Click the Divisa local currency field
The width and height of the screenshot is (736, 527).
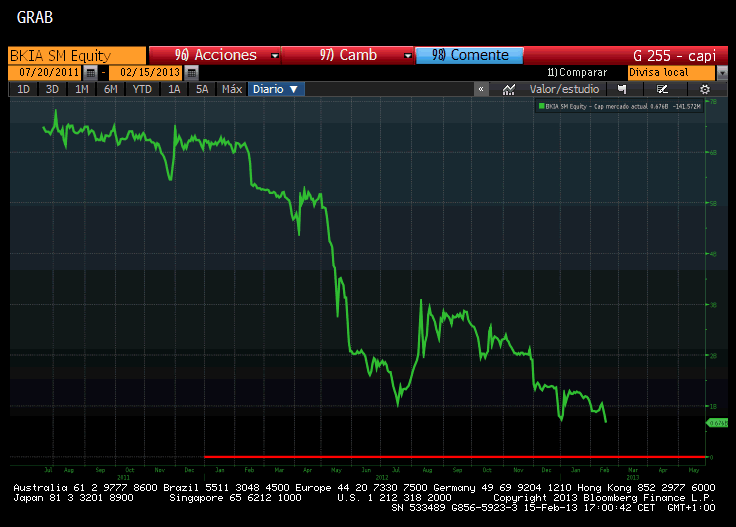pyautogui.click(x=672, y=73)
